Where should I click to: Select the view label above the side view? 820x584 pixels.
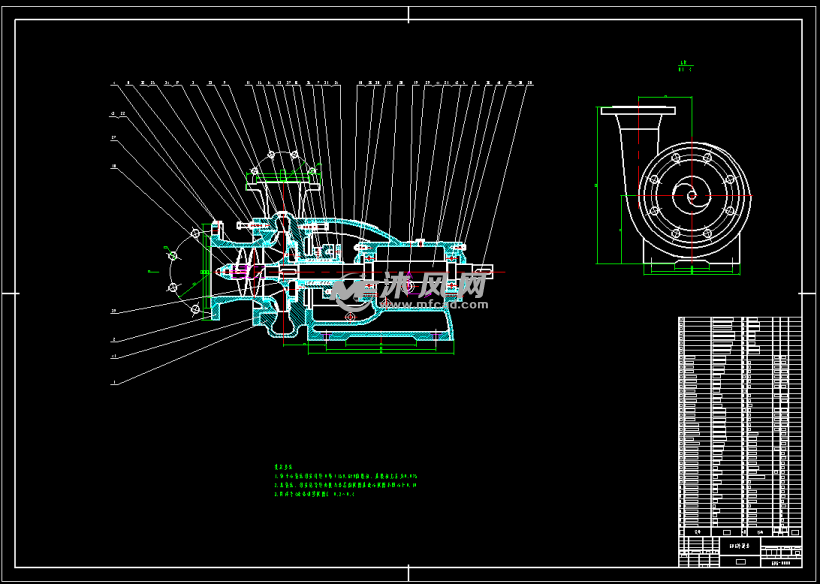686,67
